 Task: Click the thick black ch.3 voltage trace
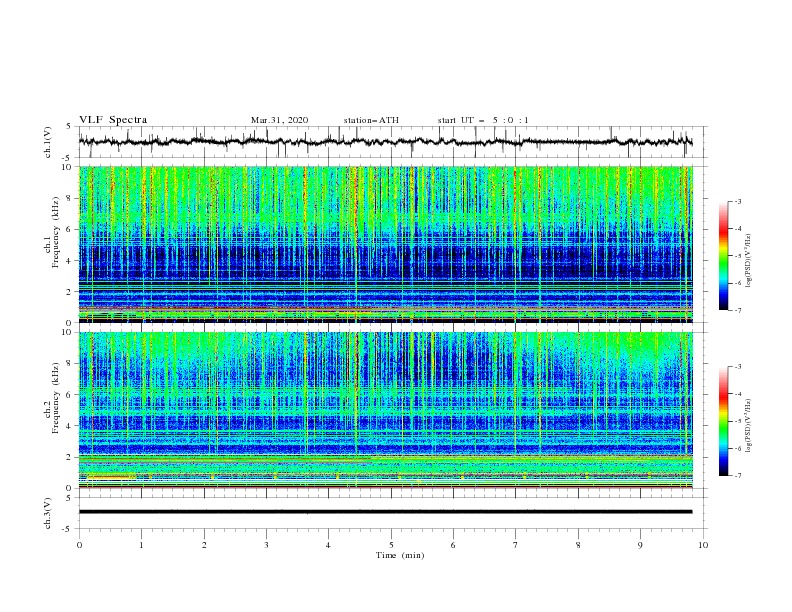pos(385,512)
